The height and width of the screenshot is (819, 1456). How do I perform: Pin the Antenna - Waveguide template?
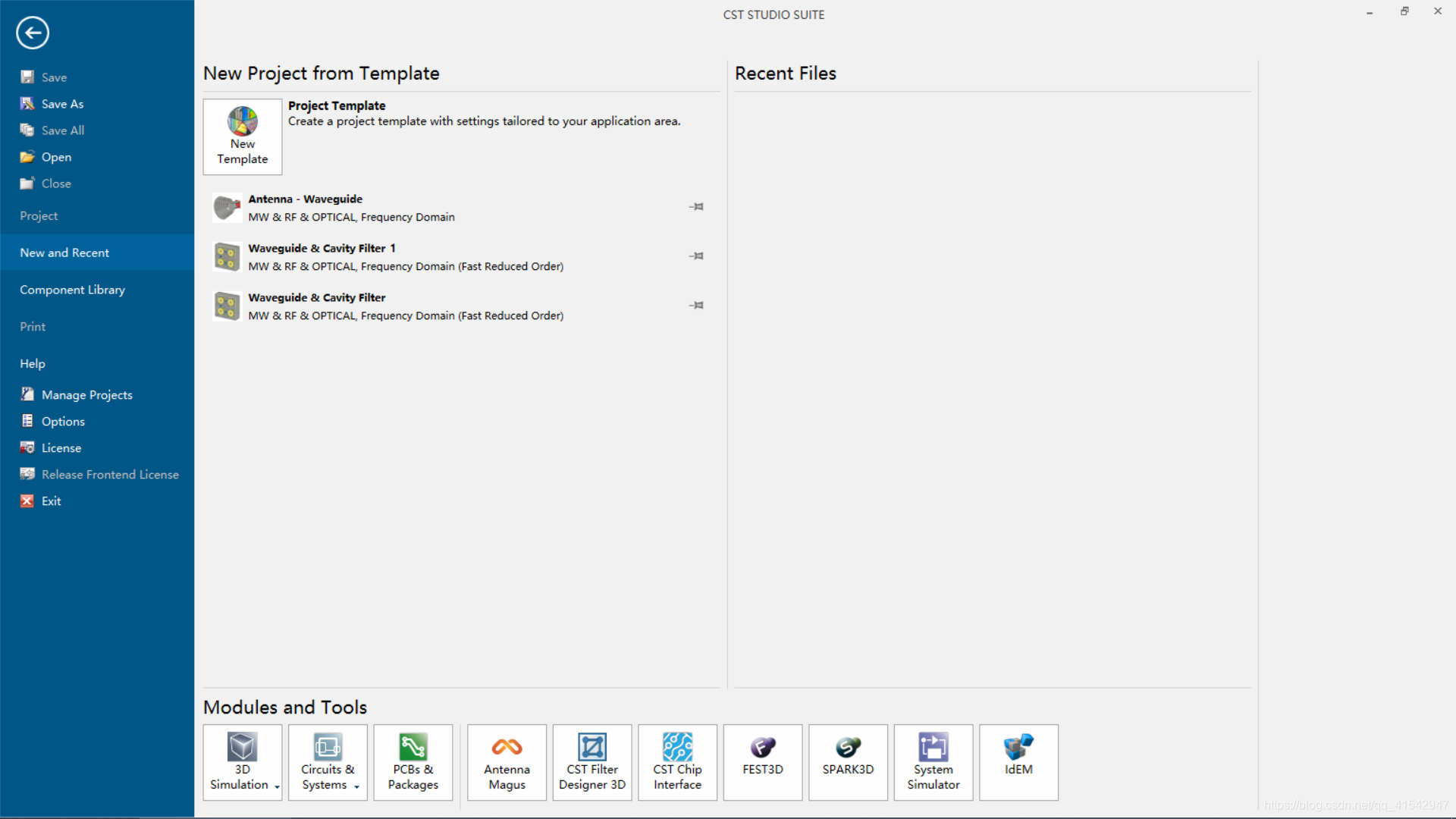696,206
